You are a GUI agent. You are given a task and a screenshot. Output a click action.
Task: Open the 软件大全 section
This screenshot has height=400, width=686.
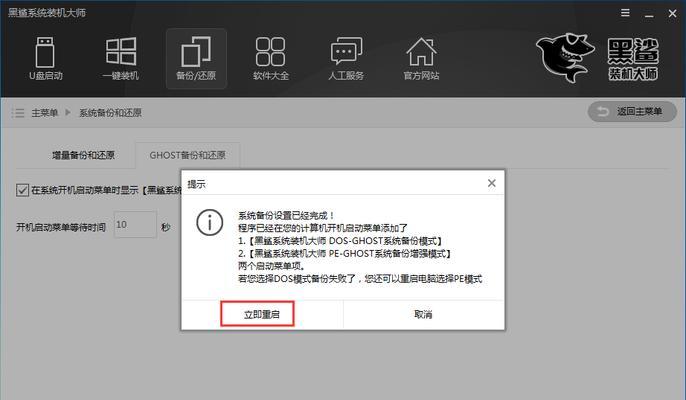[271, 59]
